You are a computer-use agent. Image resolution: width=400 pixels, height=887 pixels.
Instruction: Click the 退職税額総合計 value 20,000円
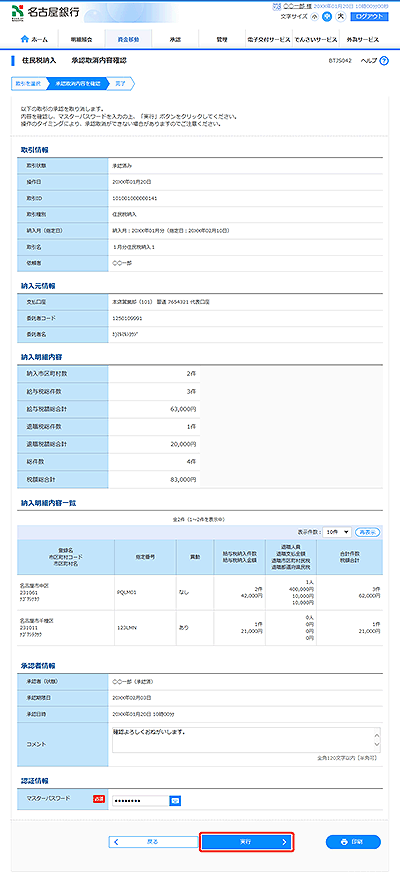click(x=182, y=444)
